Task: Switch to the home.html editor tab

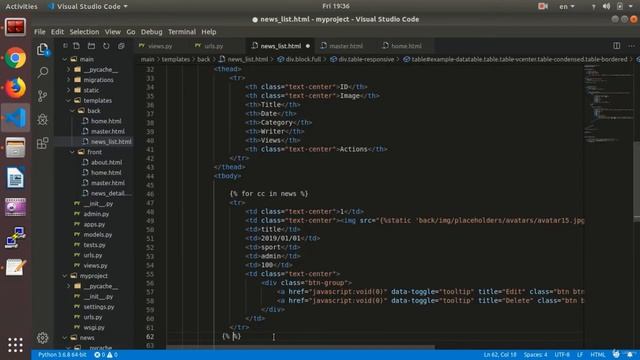Action: click(x=406, y=46)
